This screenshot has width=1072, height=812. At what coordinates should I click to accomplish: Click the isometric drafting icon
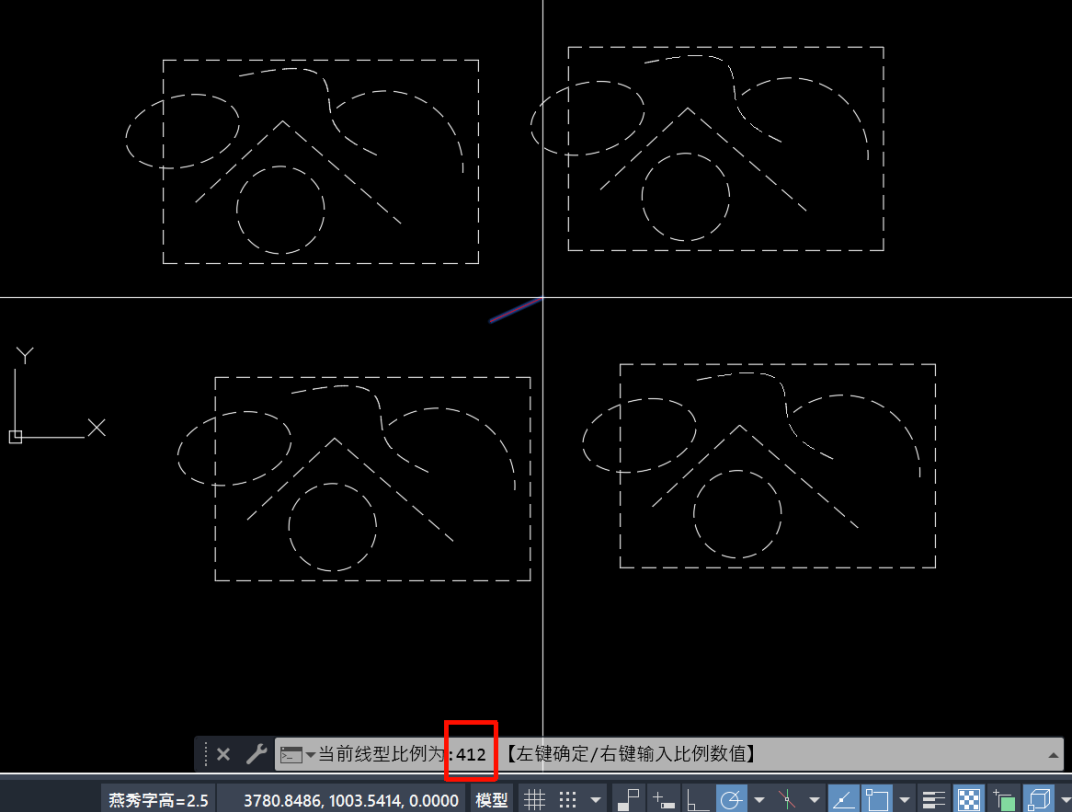[x=787, y=799]
